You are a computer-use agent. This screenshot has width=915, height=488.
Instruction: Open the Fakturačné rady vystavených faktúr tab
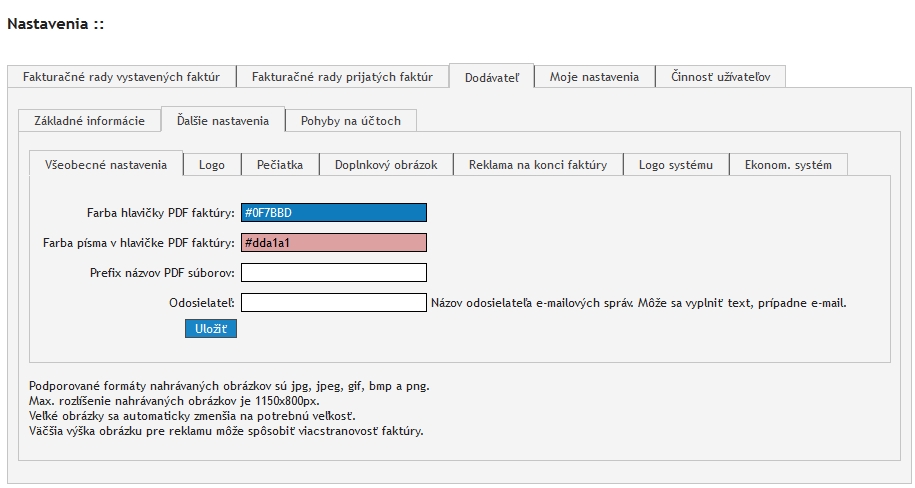(x=121, y=77)
